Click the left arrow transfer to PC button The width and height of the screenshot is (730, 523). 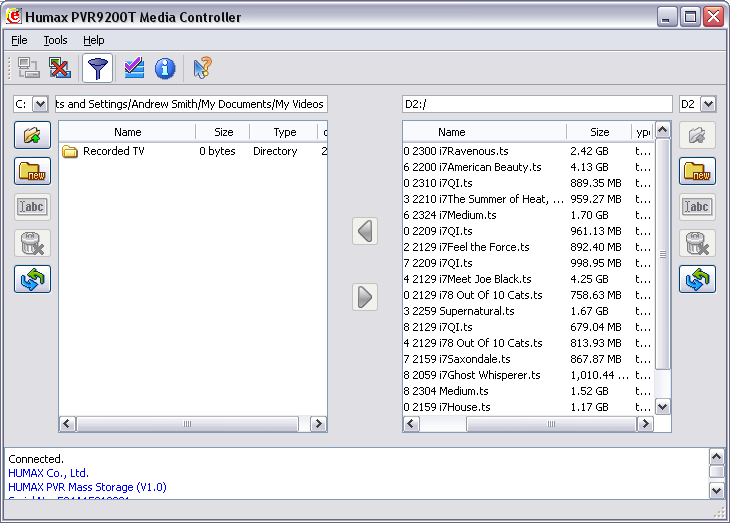click(x=365, y=231)
